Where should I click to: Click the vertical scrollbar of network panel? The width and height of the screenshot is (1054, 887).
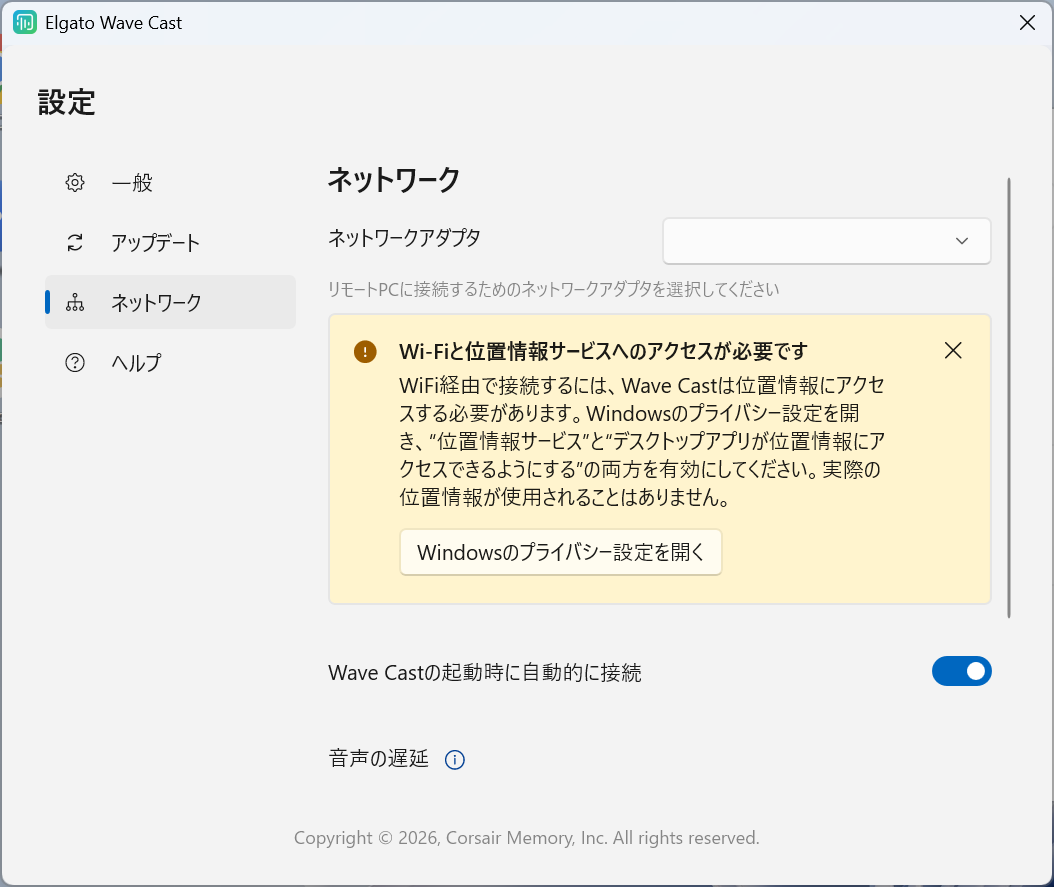pos(1008,398)
